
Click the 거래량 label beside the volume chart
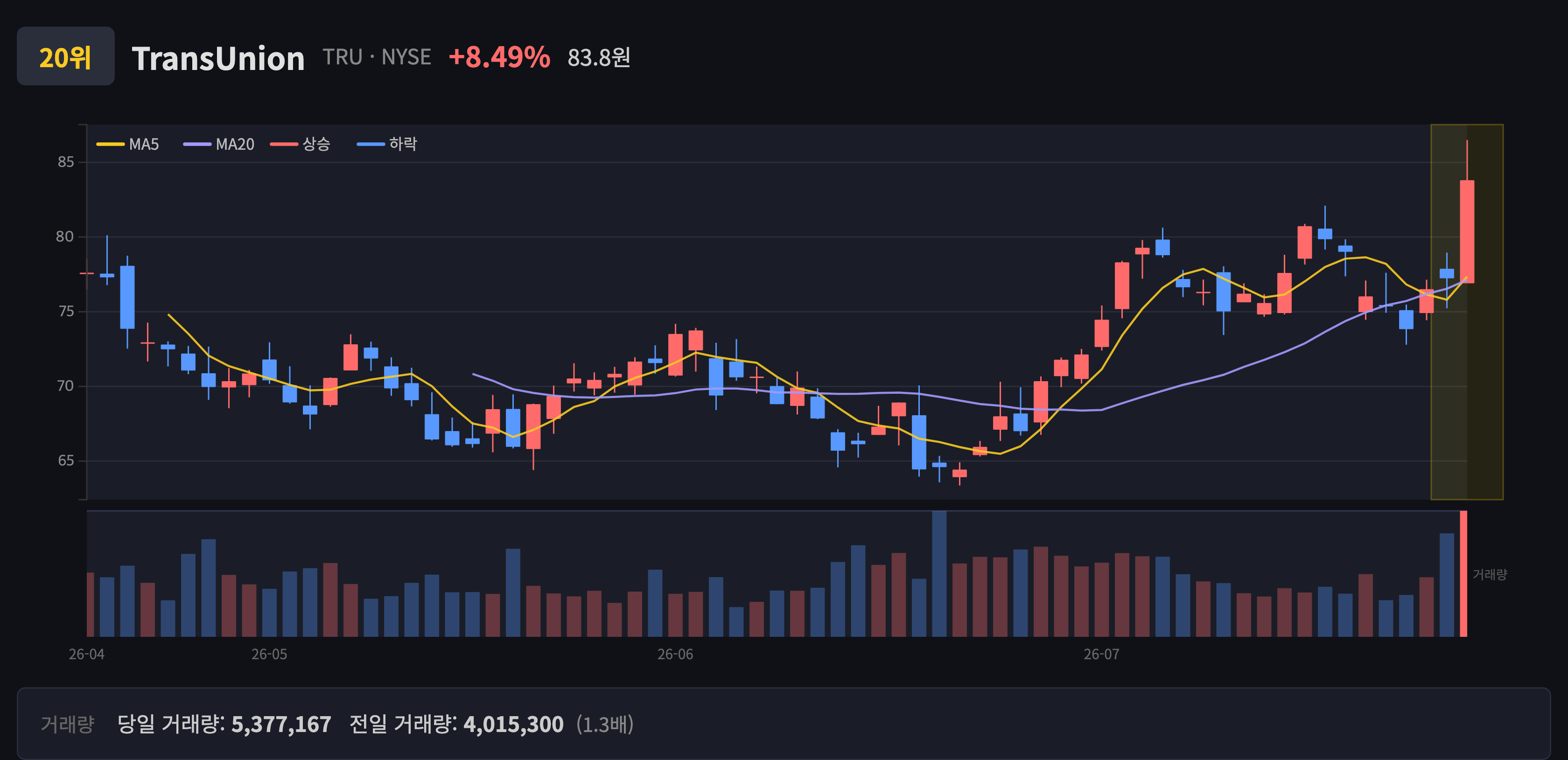[1490, 574]
